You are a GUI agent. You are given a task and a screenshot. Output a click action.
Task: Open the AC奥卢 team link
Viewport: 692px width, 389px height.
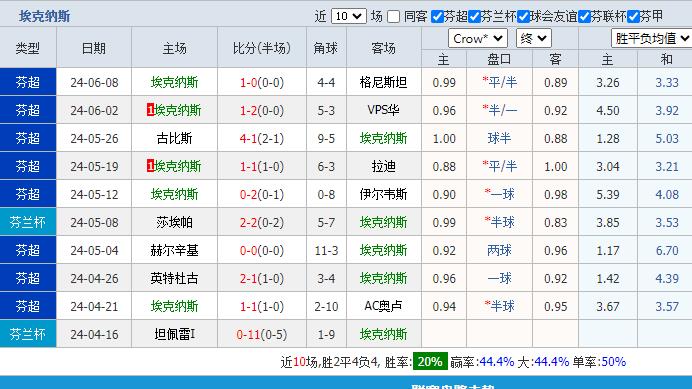[383, 306]
